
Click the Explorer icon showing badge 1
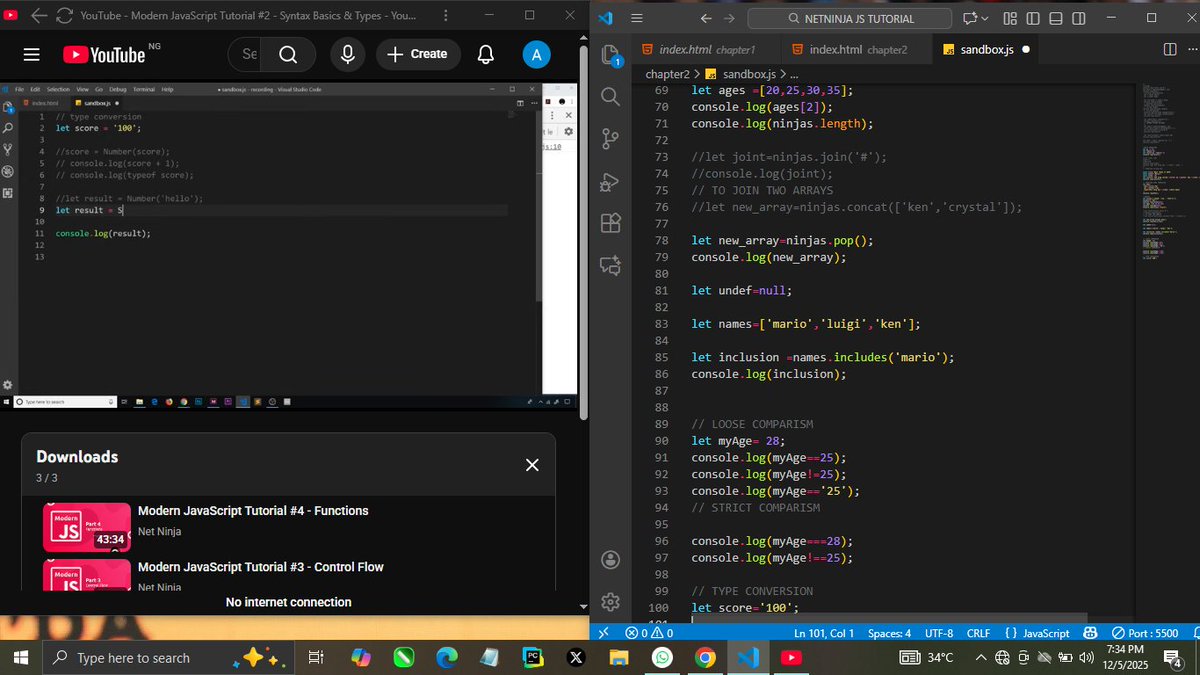(611, 57)
